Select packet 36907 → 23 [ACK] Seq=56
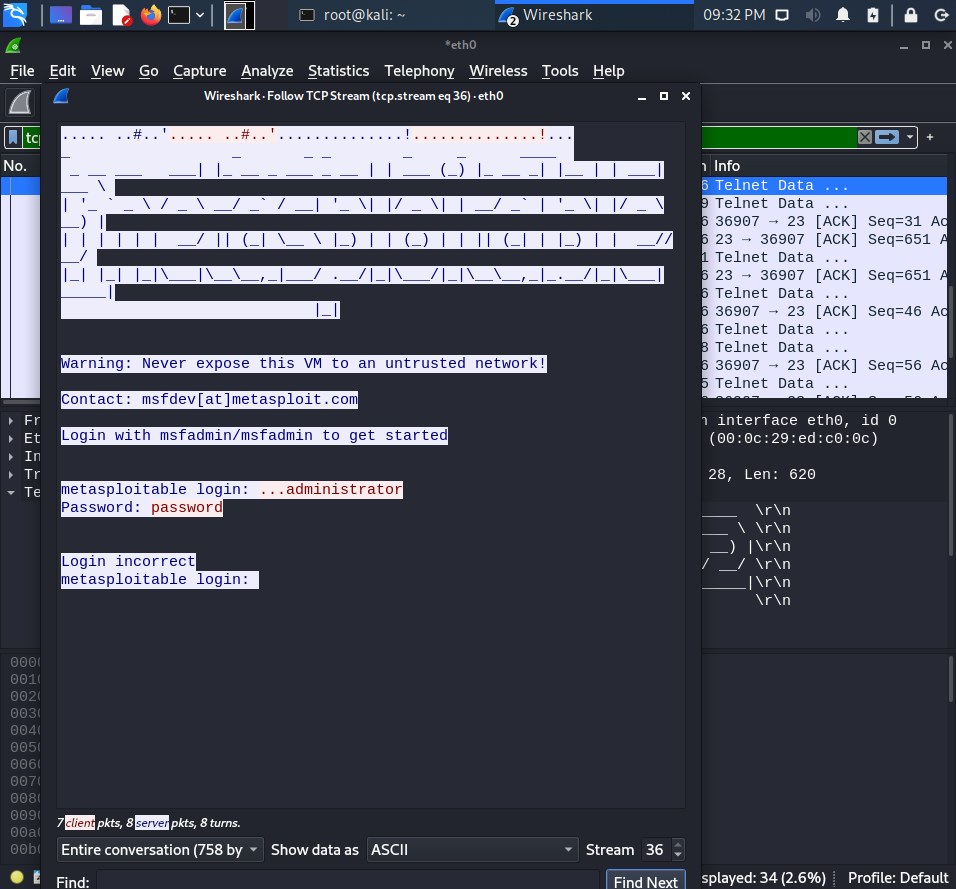This screenshot has width=956, height=889. (x=824, y=365)
